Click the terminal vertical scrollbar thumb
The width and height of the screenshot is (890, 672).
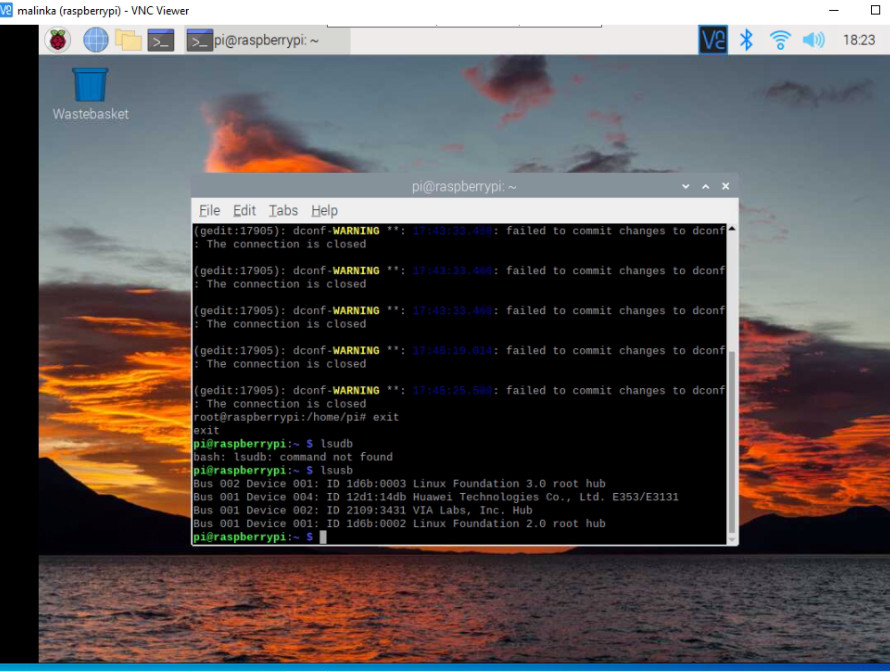click(732, 443)
